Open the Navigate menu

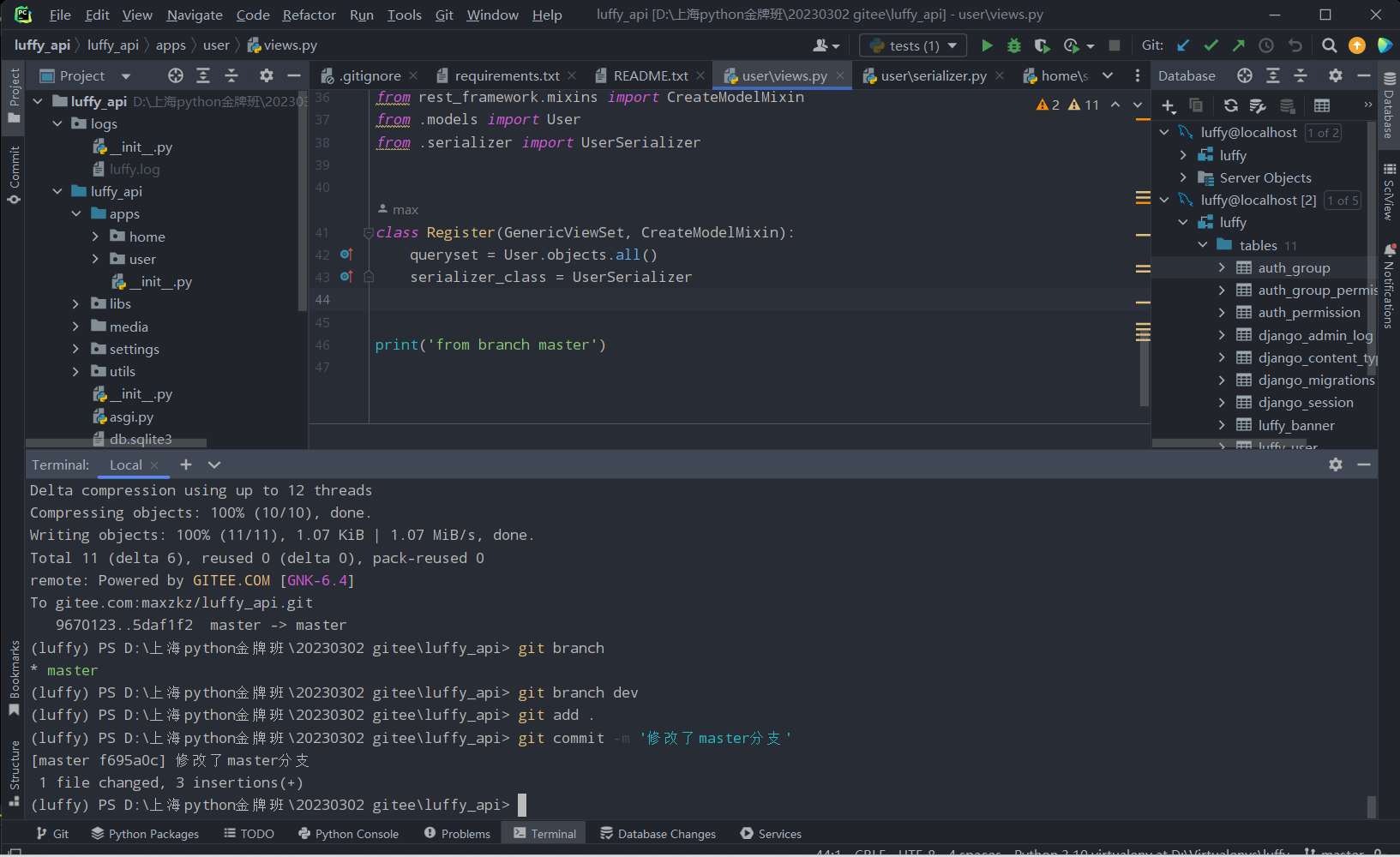click(x=195, y=15)
